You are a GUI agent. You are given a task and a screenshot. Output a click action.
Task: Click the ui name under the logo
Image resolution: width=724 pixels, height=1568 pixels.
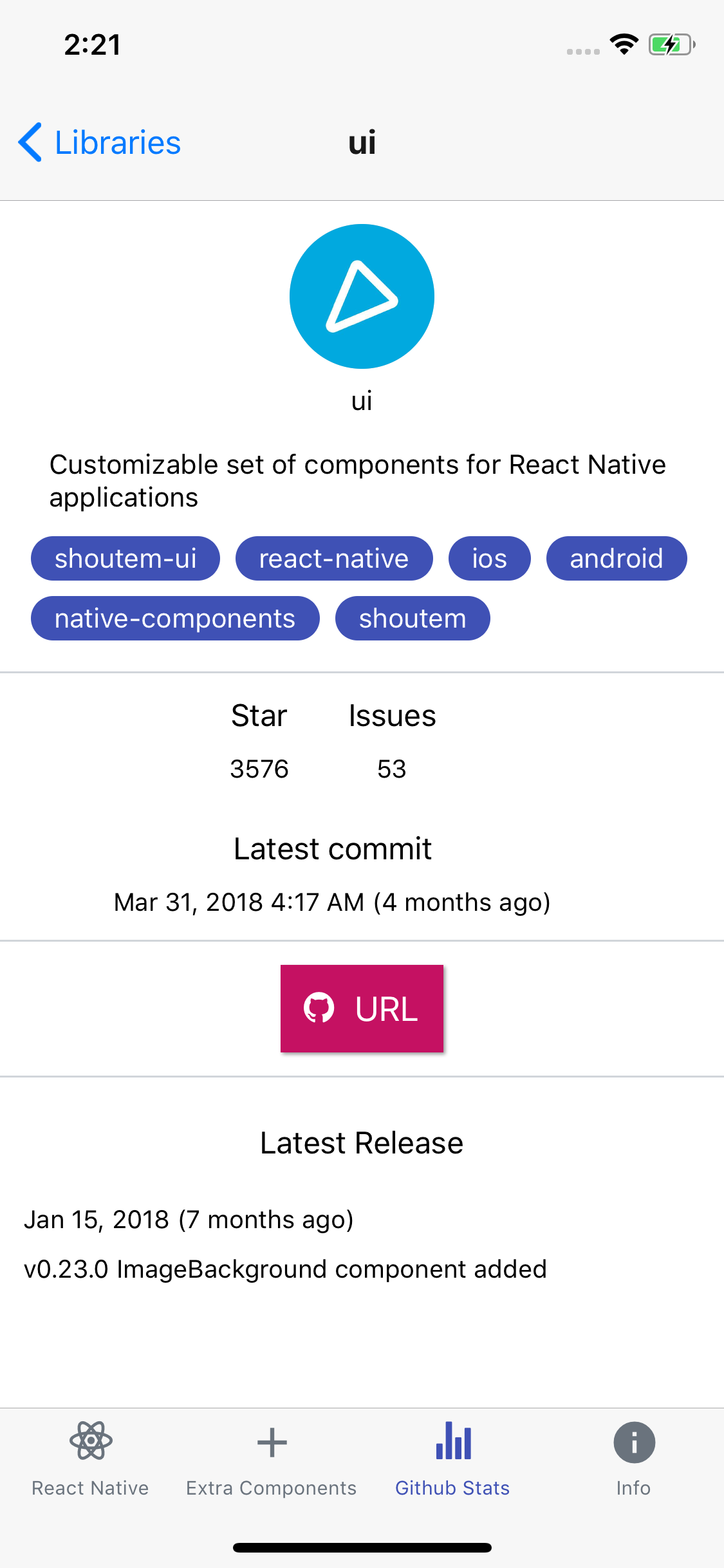pos(362,400)
